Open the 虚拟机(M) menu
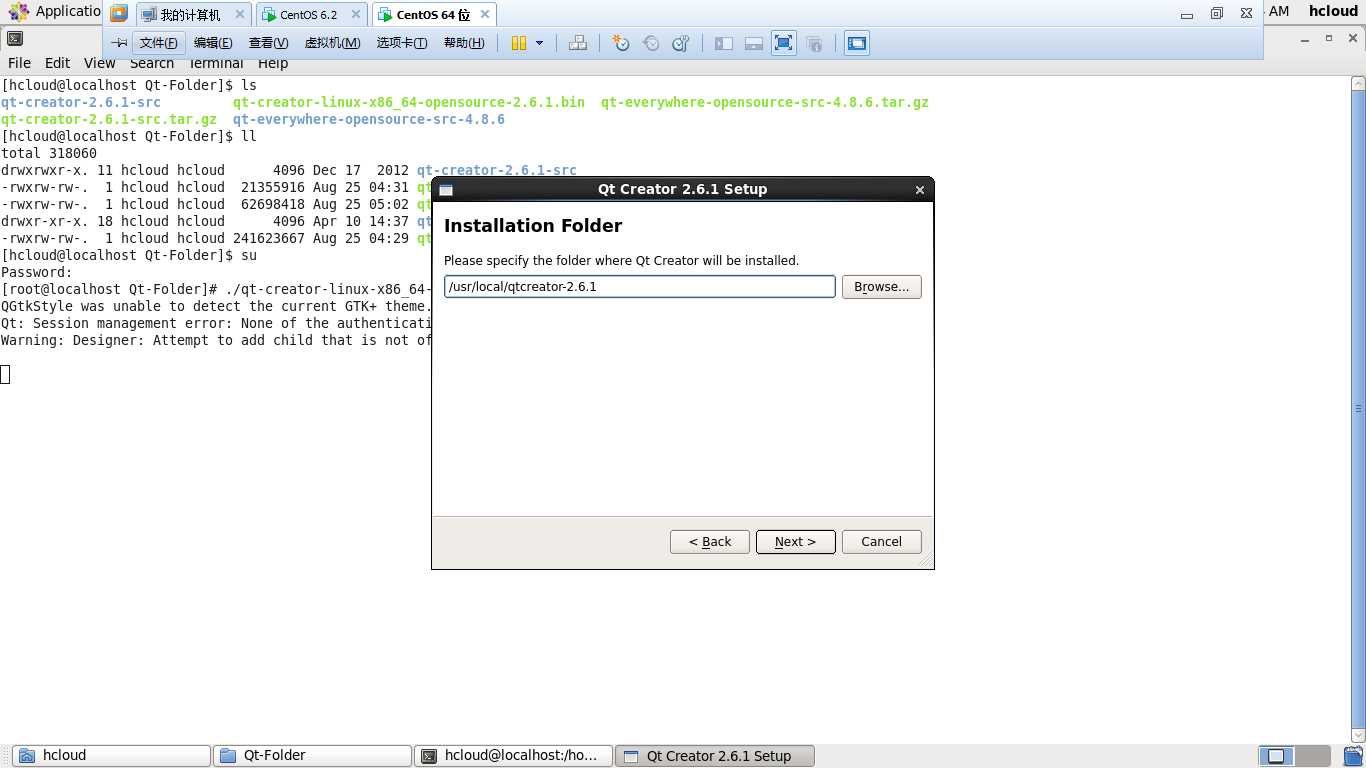Viewport: 1366px width, 768px height. [x=332, y=43]
